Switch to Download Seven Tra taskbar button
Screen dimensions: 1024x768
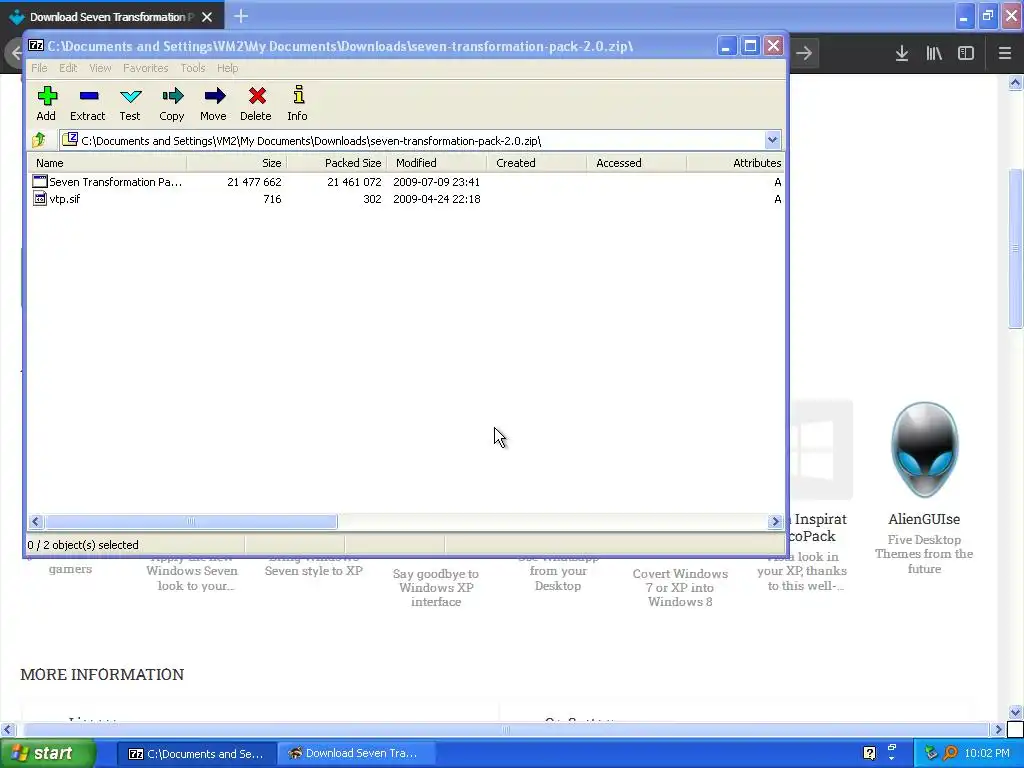tap(356, 754)
